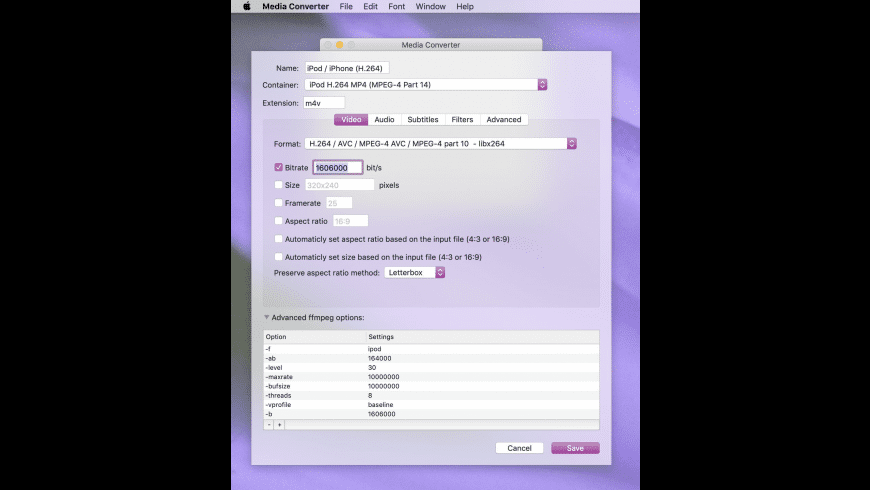Switch to the Subtitles tab

click(x=423, y=119)
